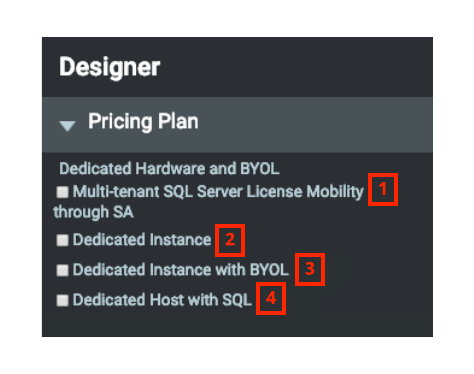Click the Dedicated Instance label text
474x374 pixels.
point(142,240)
